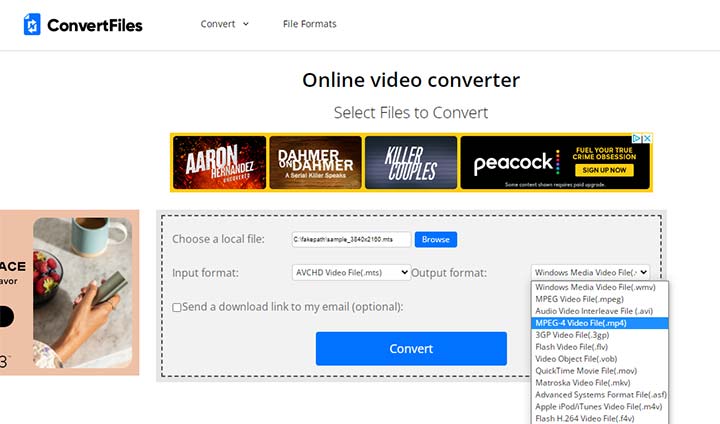Viewport: 720px width, 424px height.
Task: Select QuickTime Movie File(.mov) option
Action: click(x=600, y=371)
